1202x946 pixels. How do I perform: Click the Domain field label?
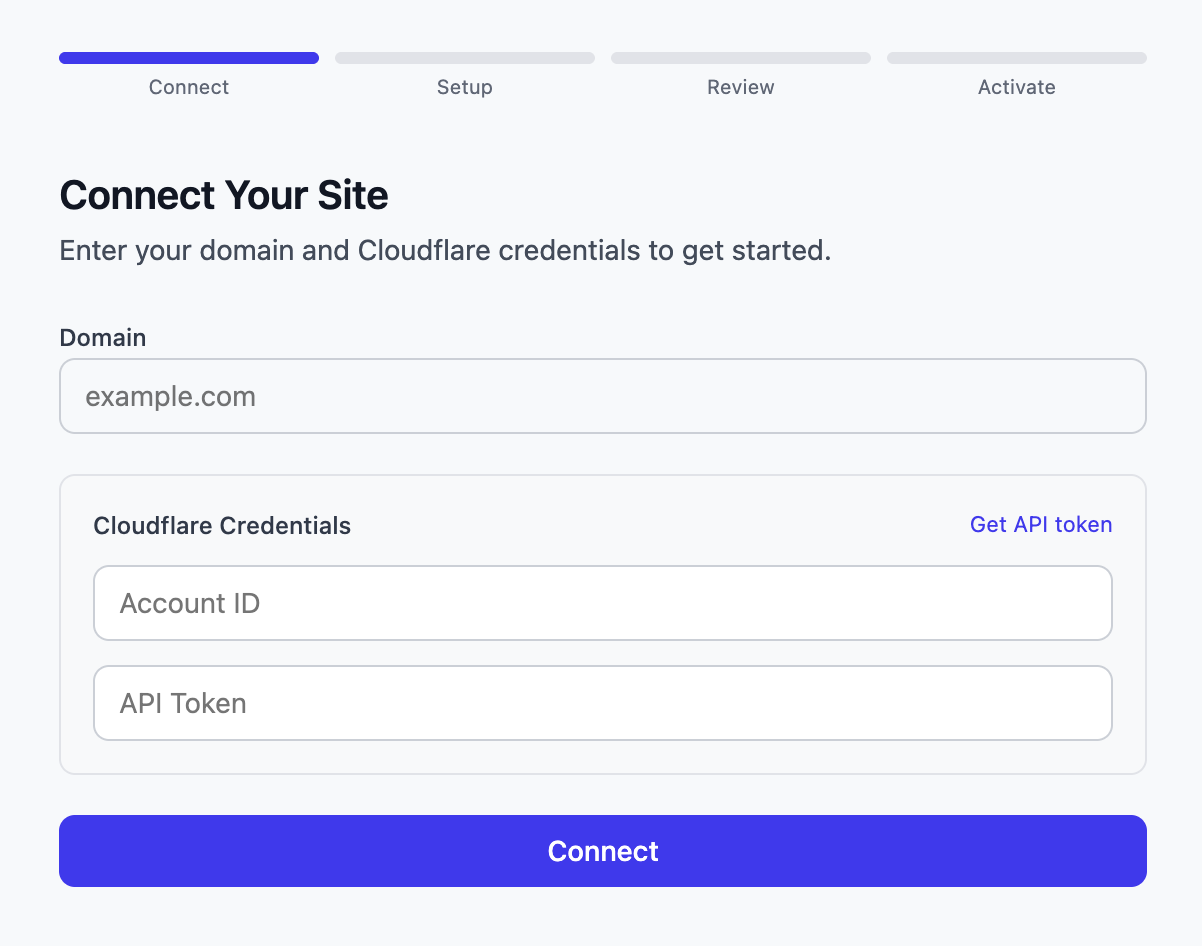point(102,338)
